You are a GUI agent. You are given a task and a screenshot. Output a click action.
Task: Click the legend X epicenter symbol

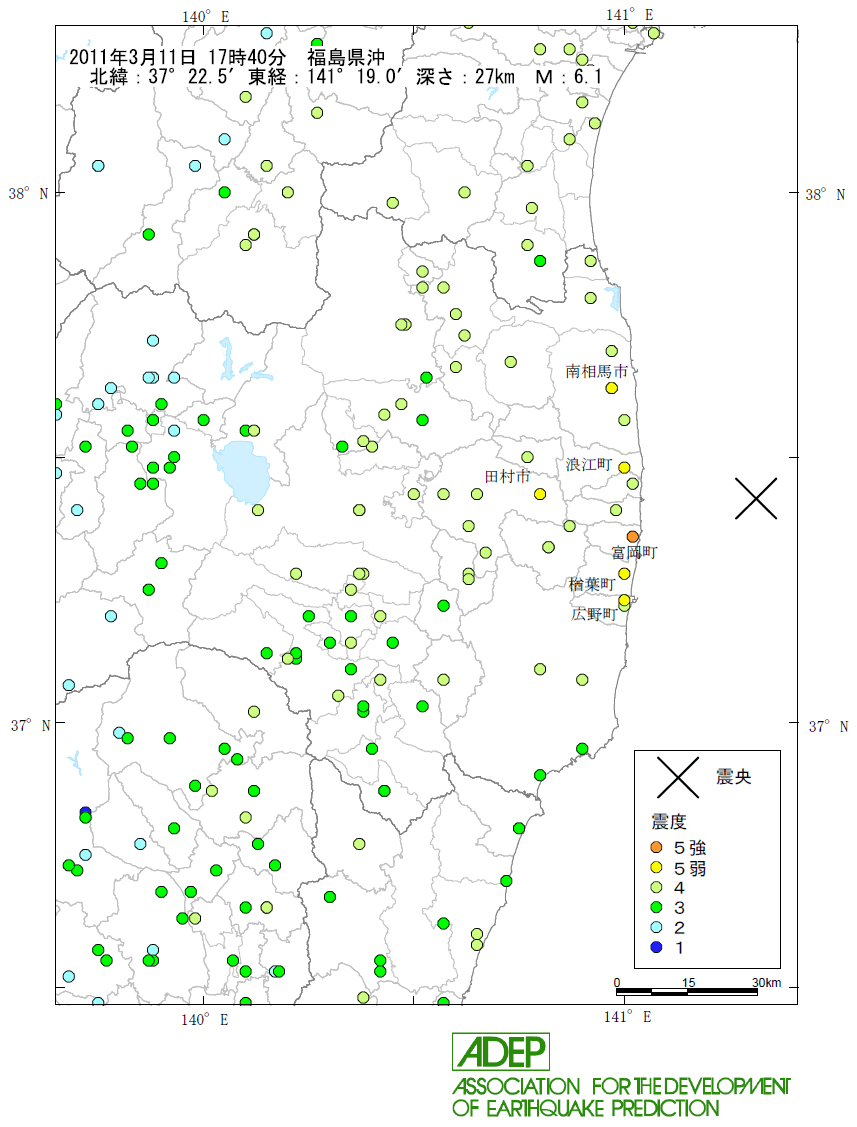pos(678,777)
